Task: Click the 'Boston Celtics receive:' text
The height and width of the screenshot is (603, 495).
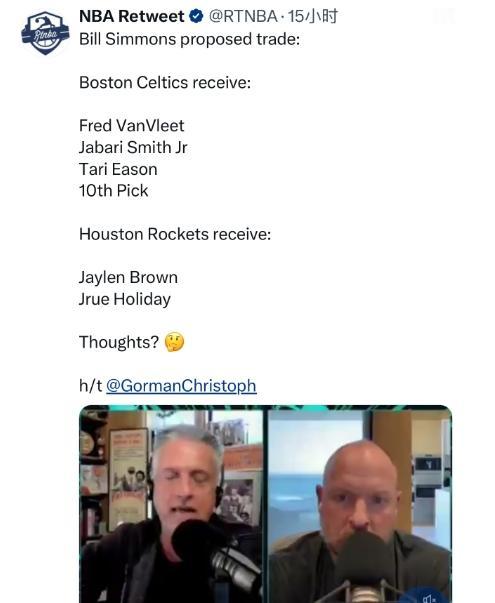Action: (165, 83)
